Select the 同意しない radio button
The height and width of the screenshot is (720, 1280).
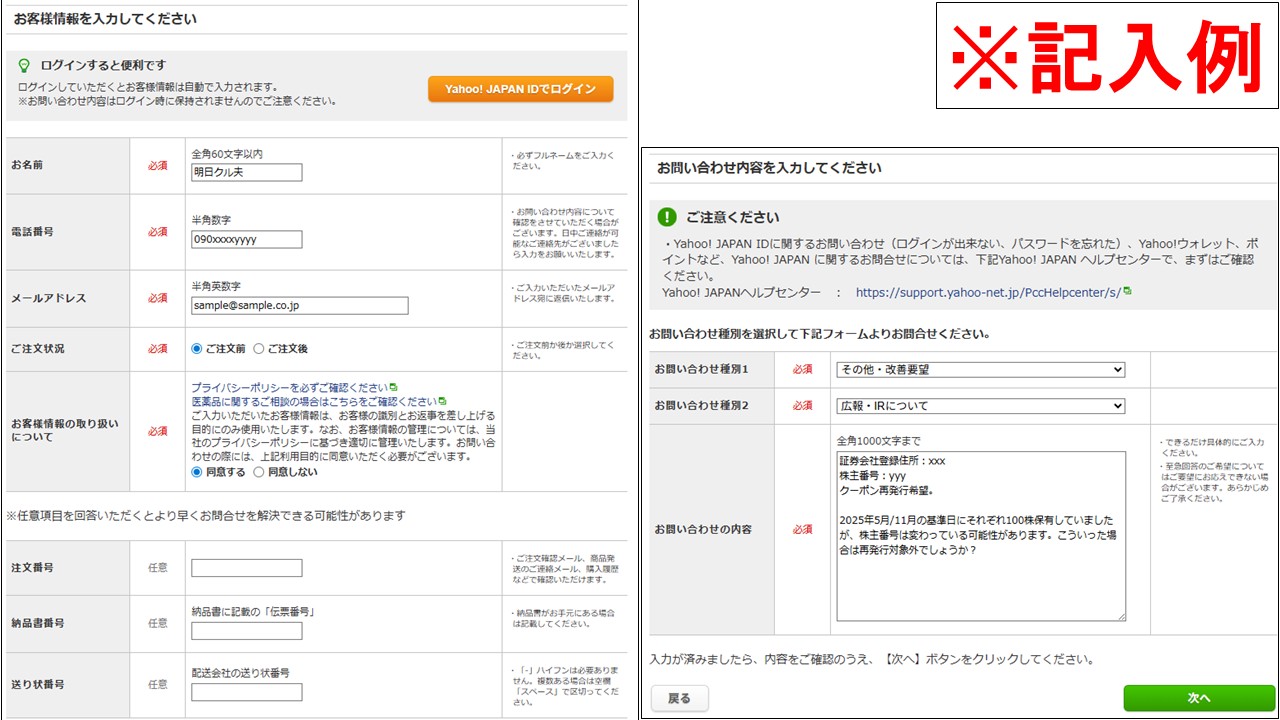(x=259, y=472)
